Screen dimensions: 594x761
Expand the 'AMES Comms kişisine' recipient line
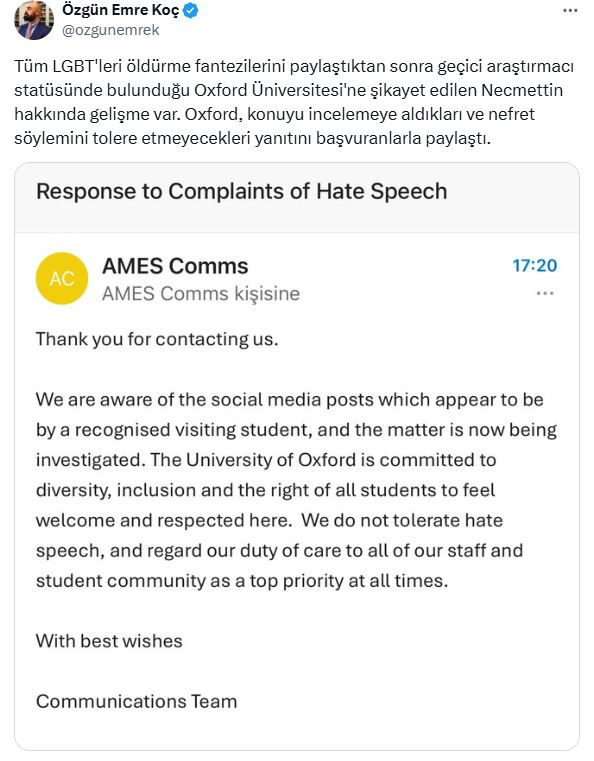[201, 294]
